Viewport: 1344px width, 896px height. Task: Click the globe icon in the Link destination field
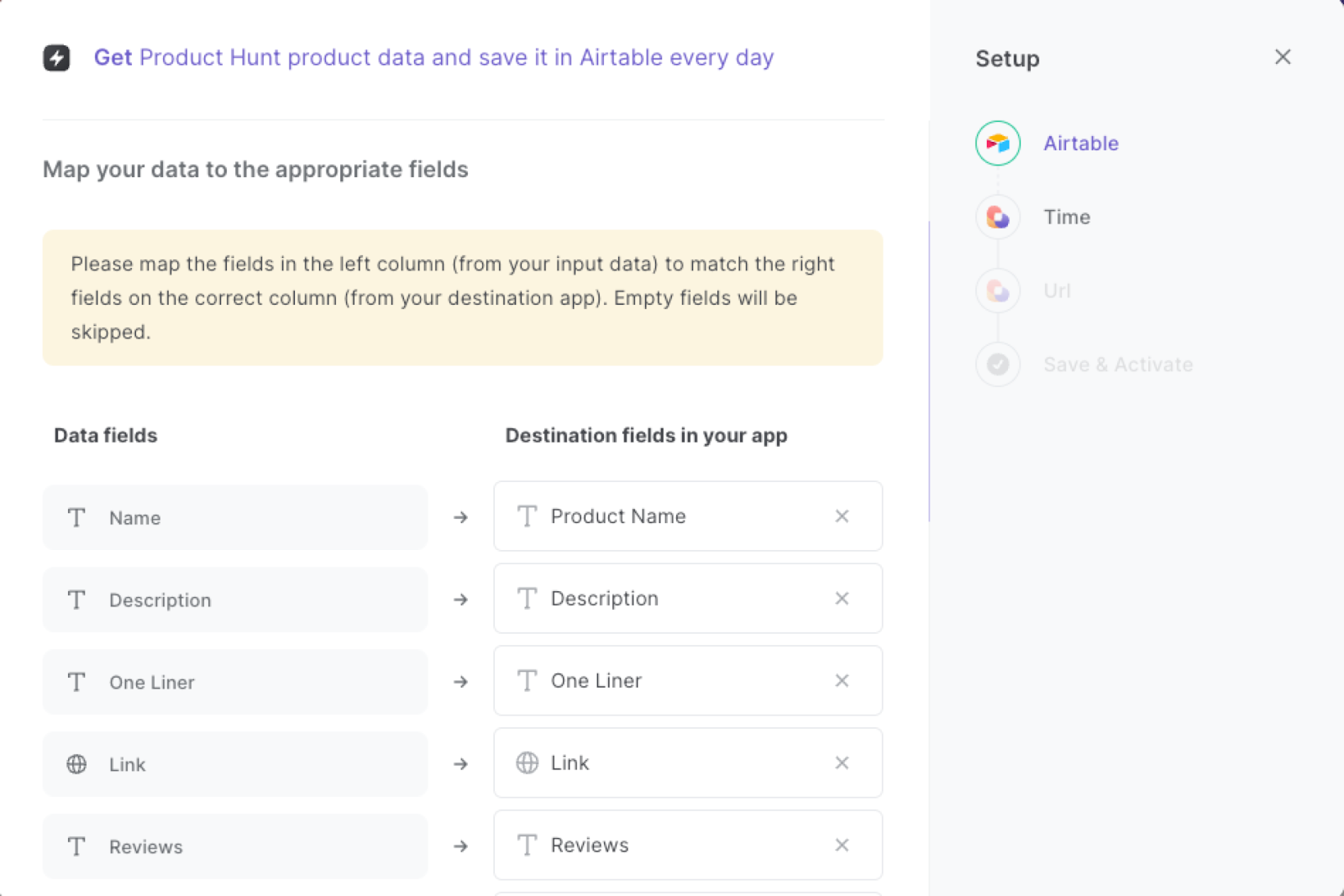click(528, 762)
